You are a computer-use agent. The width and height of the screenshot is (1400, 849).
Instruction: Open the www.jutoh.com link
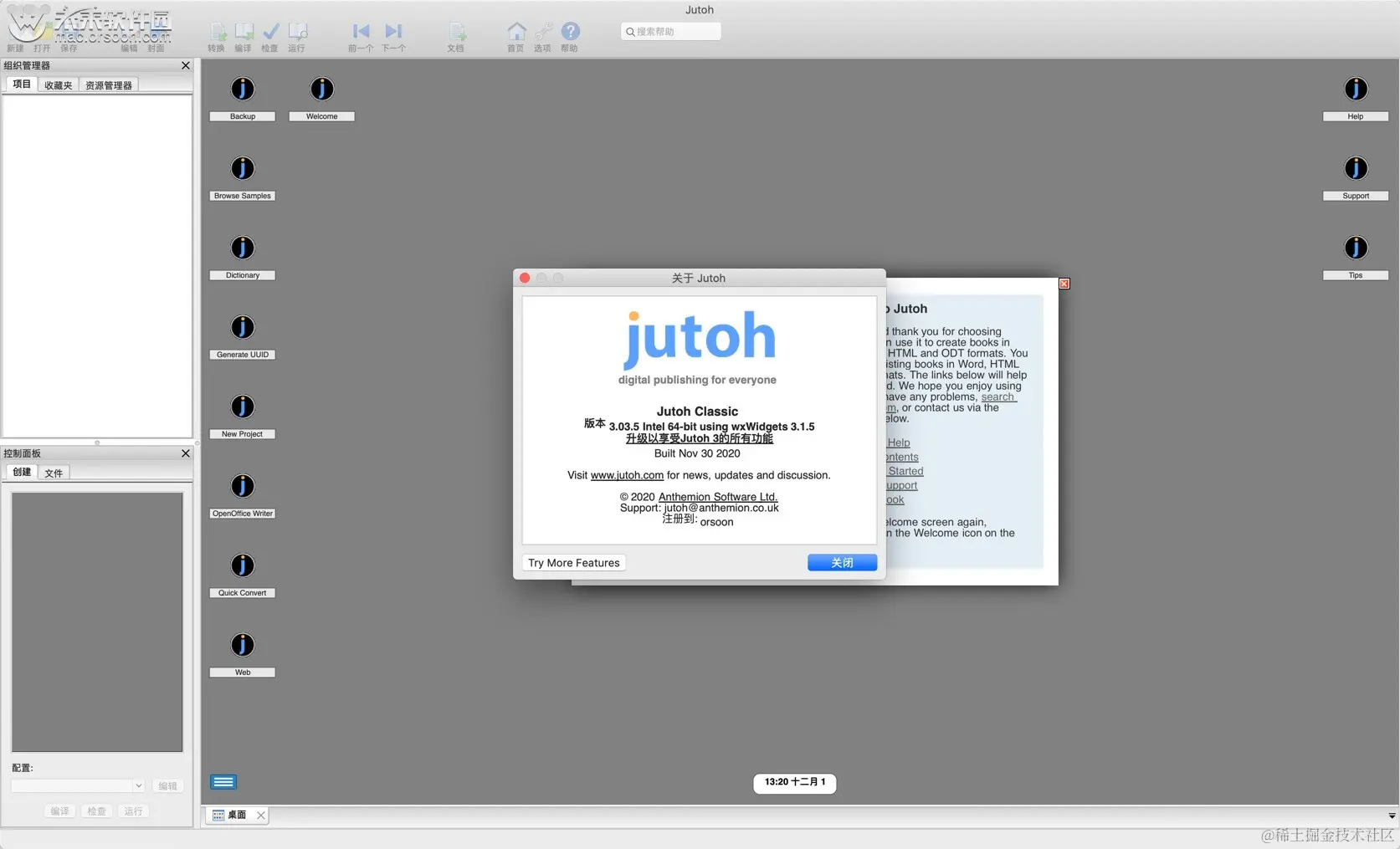627,475
